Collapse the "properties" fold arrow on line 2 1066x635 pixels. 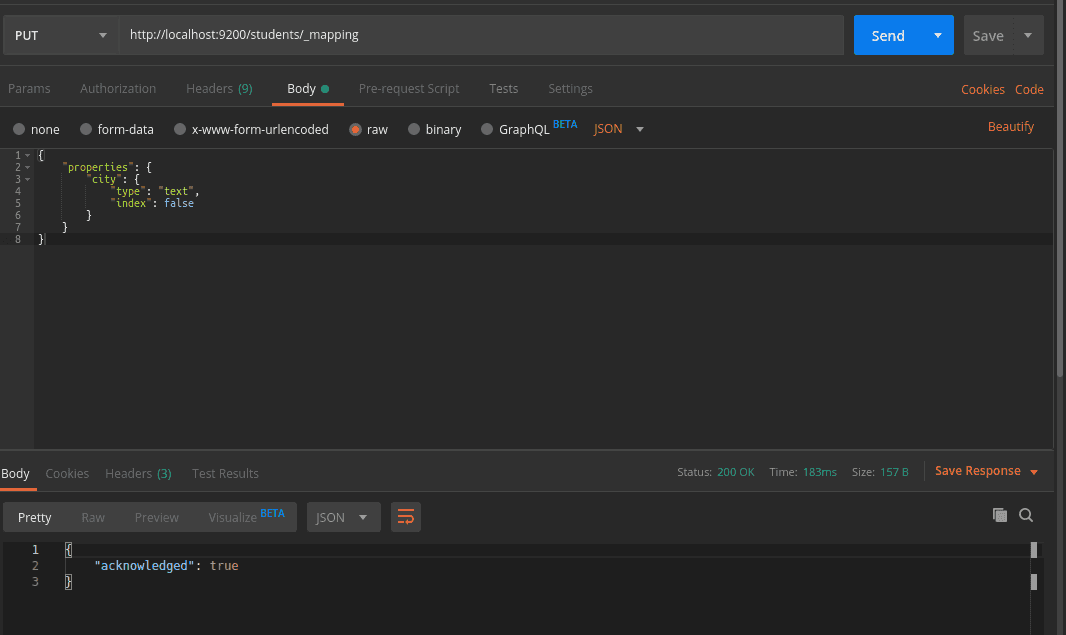click(28, 168)
